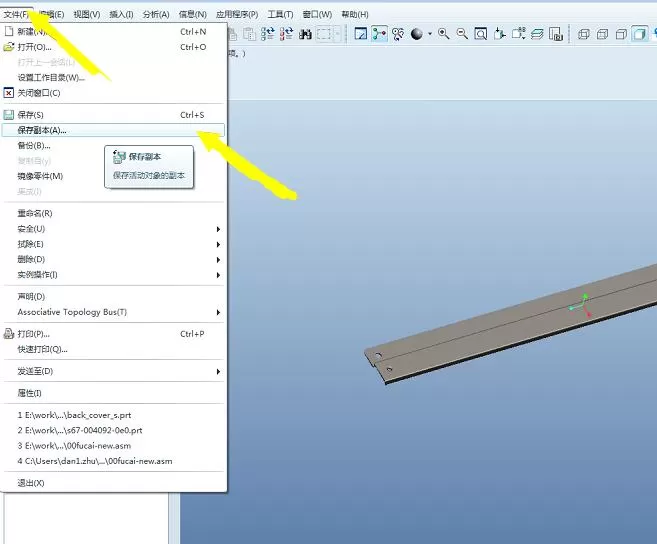The height and width of the screenshot is (544, 657).
Task: Click the gray sheet-metal part model
Action: coord(511,325)
